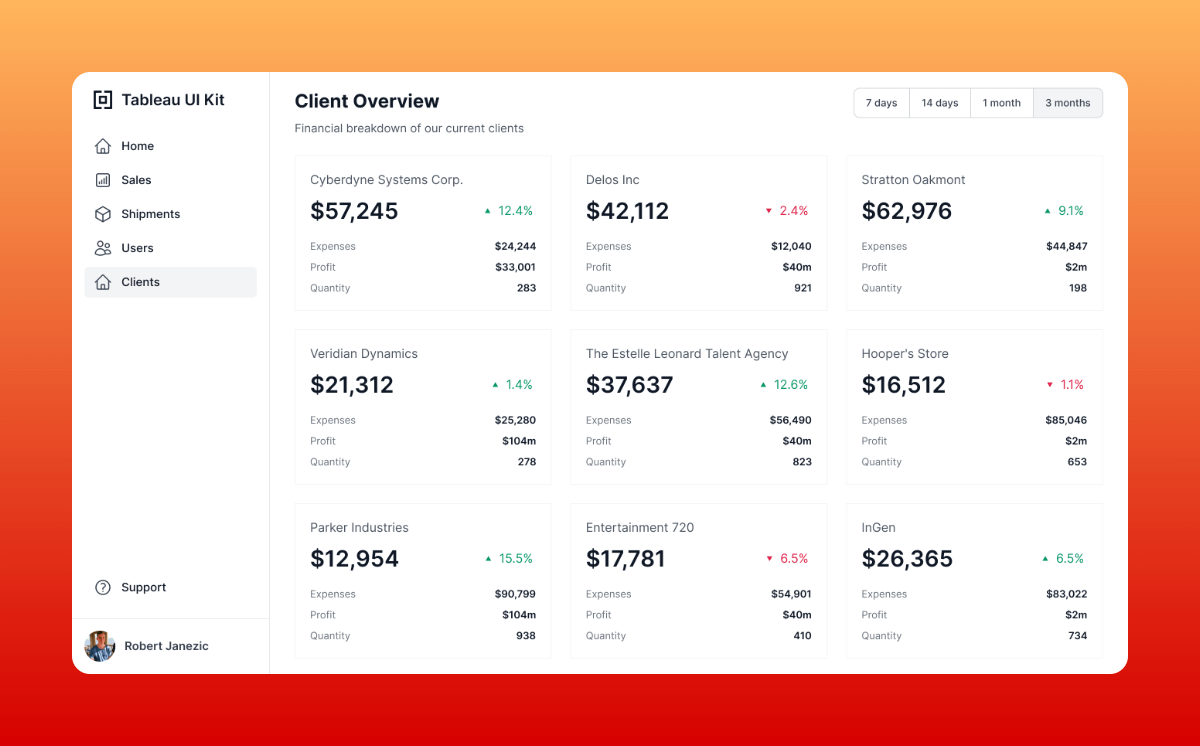Image resolution: width=1200 pixels, height=746 pixels.
Task: Switch to the 14 days range
Action: 939,103
